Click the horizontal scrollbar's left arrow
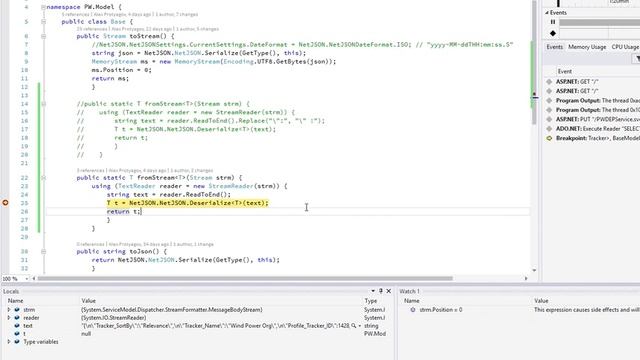 (x=34, y=278)
